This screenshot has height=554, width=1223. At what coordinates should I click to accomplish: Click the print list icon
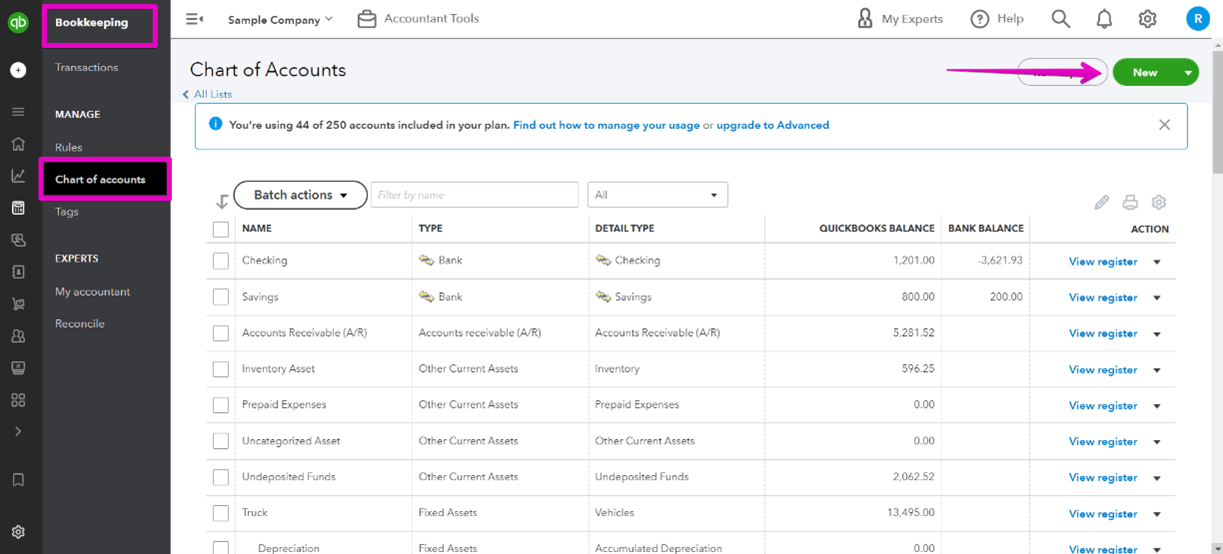pyautogui.click(x=1130, y=202)
